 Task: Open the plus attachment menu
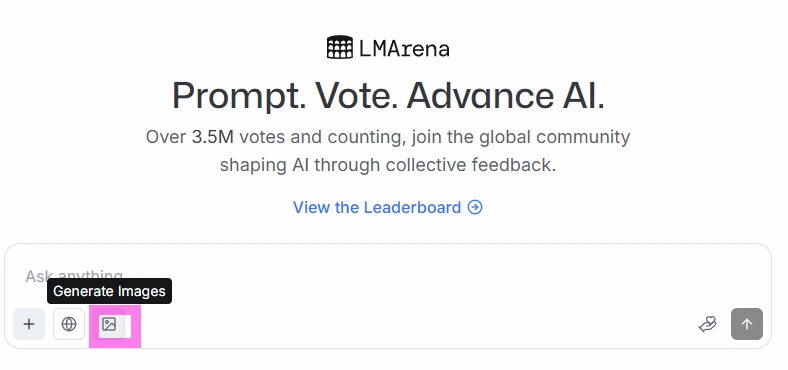tap(29, 324)
